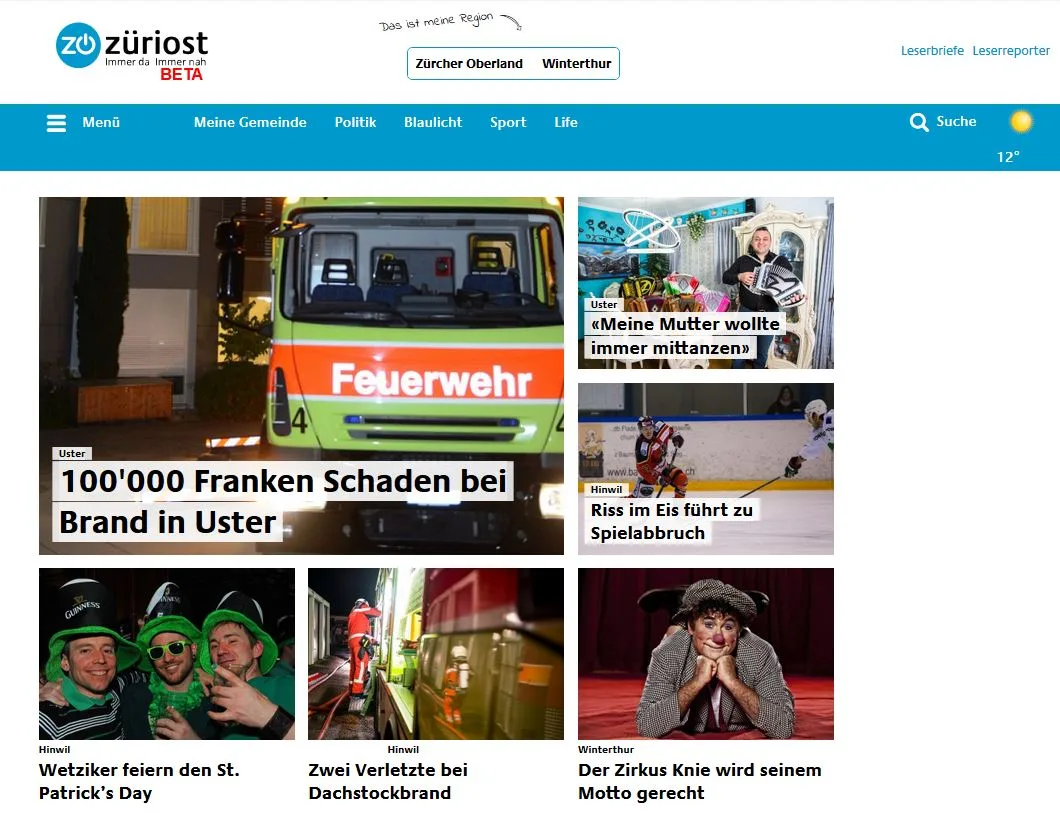The height and width of the screenshot is (837, 1060).
Task: Go to the Politik section
Action: (355, 122)
